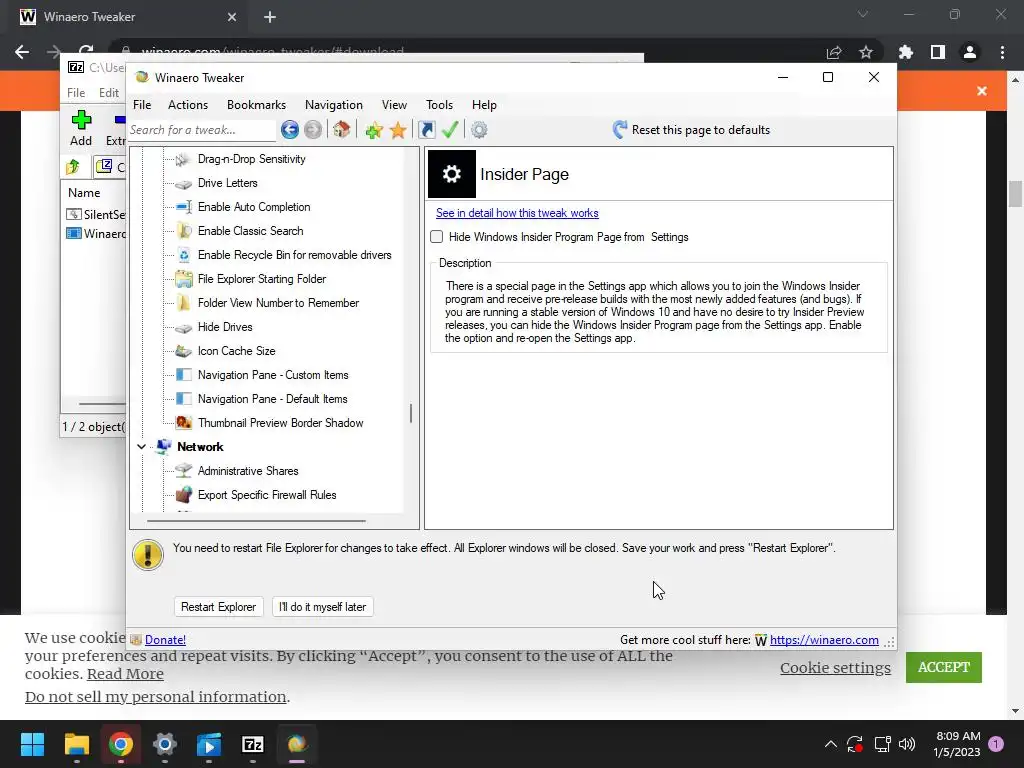Viewport: 1024px width, 768px height.
Task: Select Drag-n-Drop Sensitivity tree item
Action: tap(251, 159)
